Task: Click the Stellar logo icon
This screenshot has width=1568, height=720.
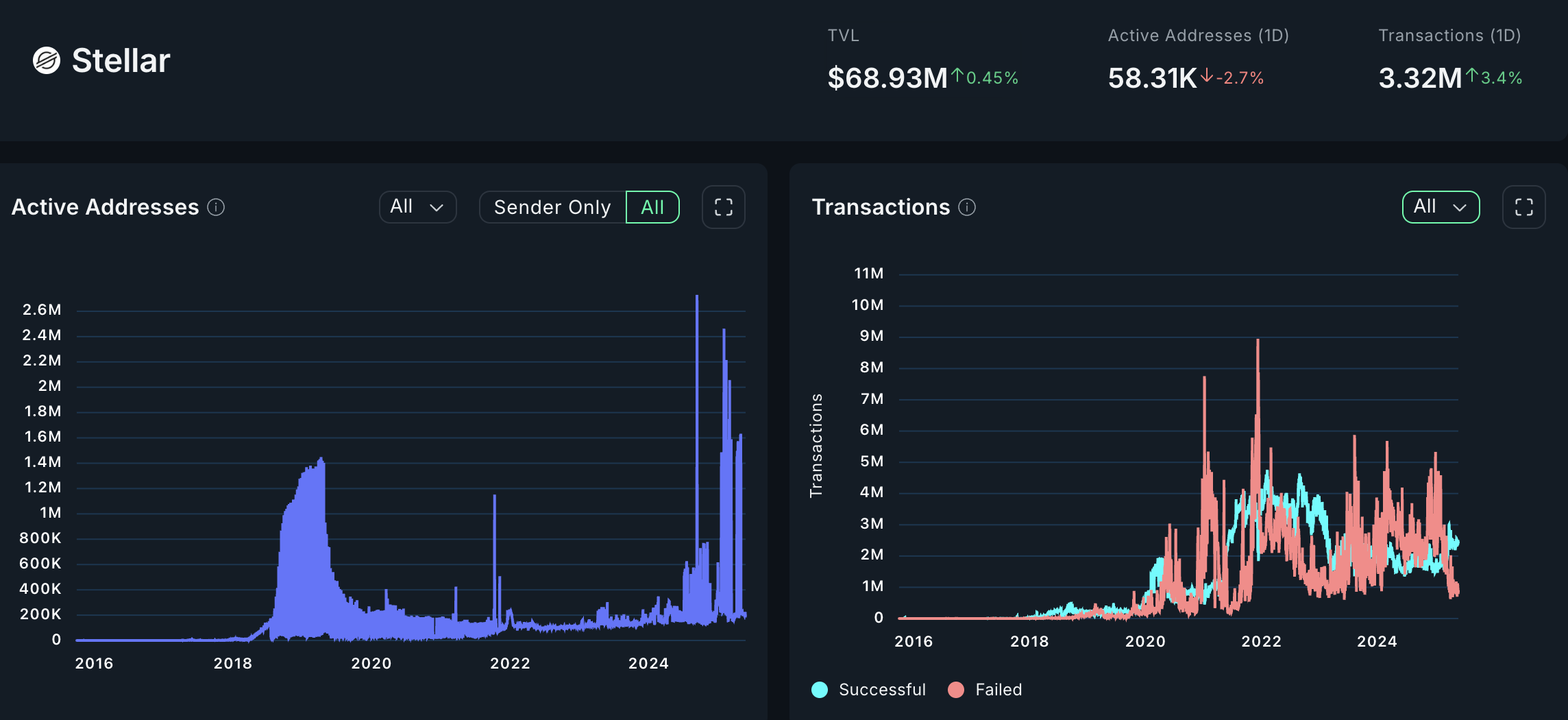Action: (47, 60)
